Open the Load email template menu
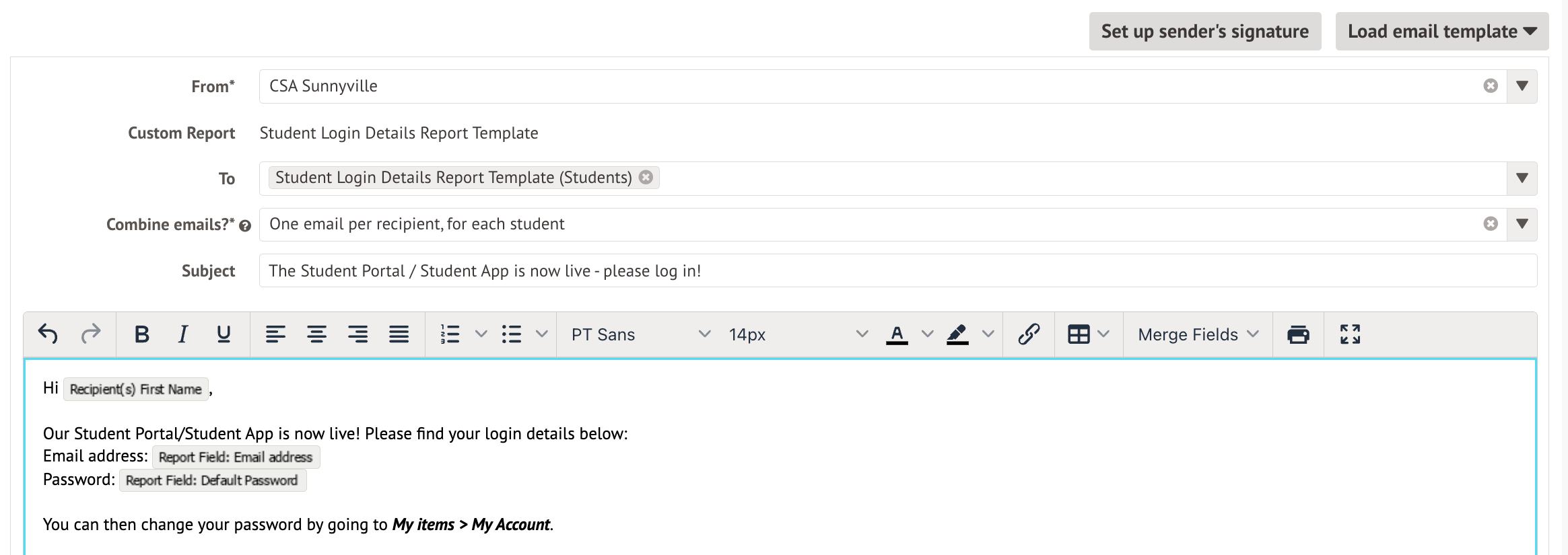Image resolution: width=1568 pixels, height=555 pixels. [x=1441, y=32]
